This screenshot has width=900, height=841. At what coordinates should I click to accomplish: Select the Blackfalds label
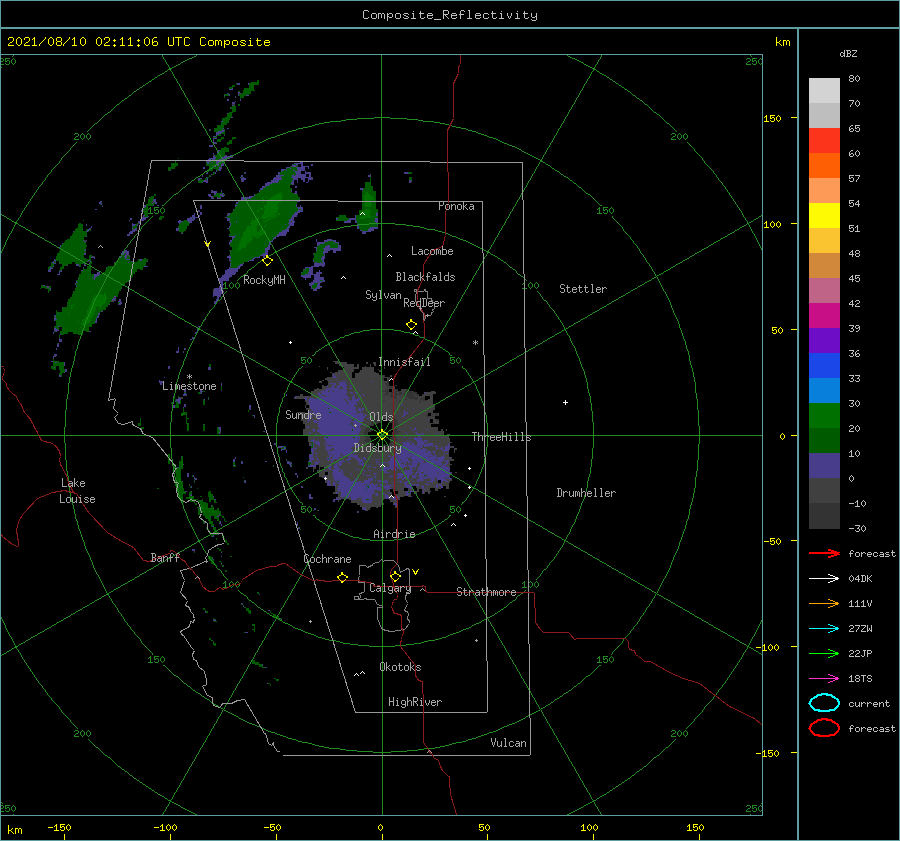coord(425,277)
